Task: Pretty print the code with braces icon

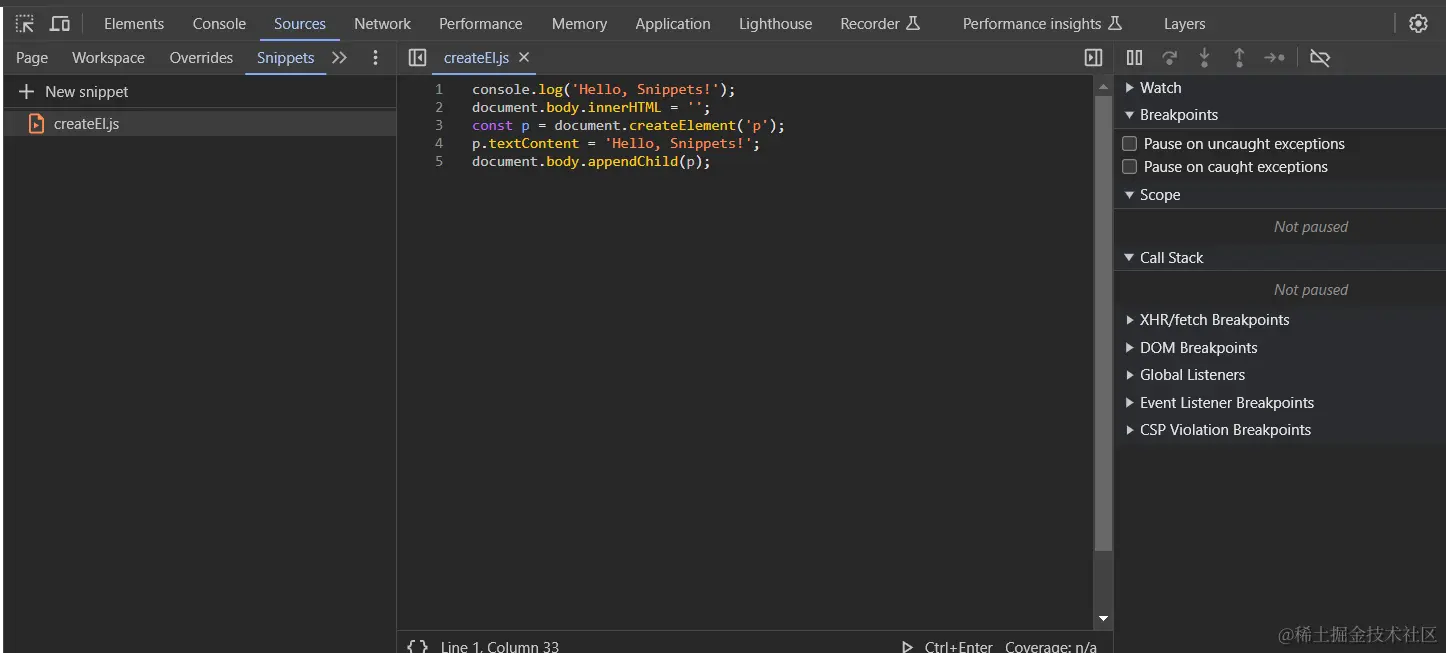Action: pyautogui.click(x=417, y=646)
